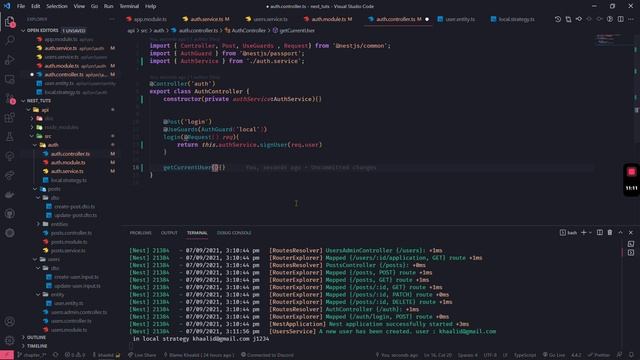Open local.strategy.ts in auth folder tree
Screen dimensions: 640x360
click(68, 180)
